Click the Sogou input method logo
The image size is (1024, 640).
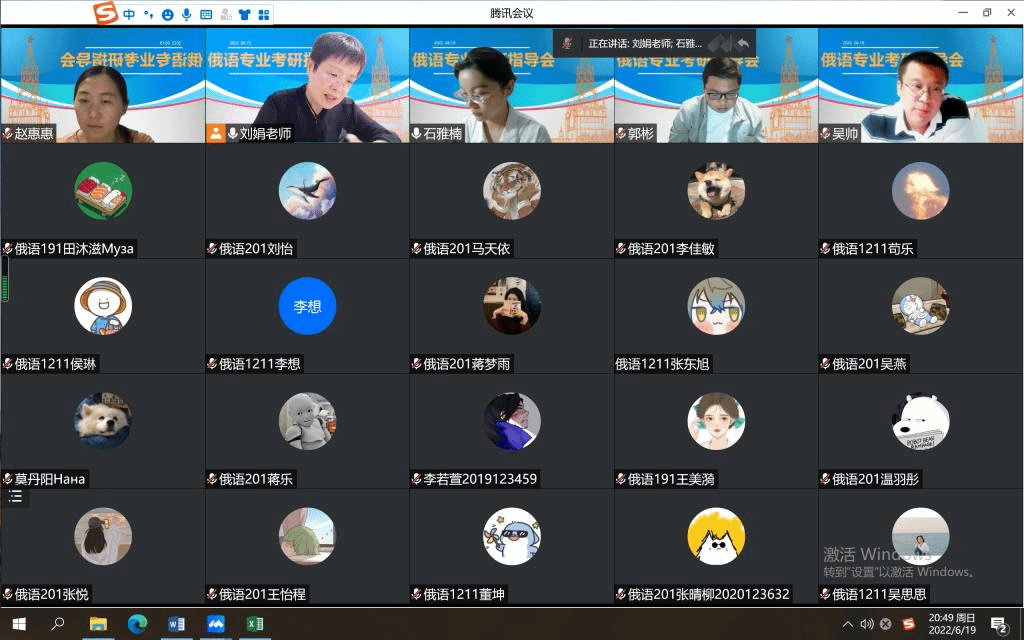(105, 14)
